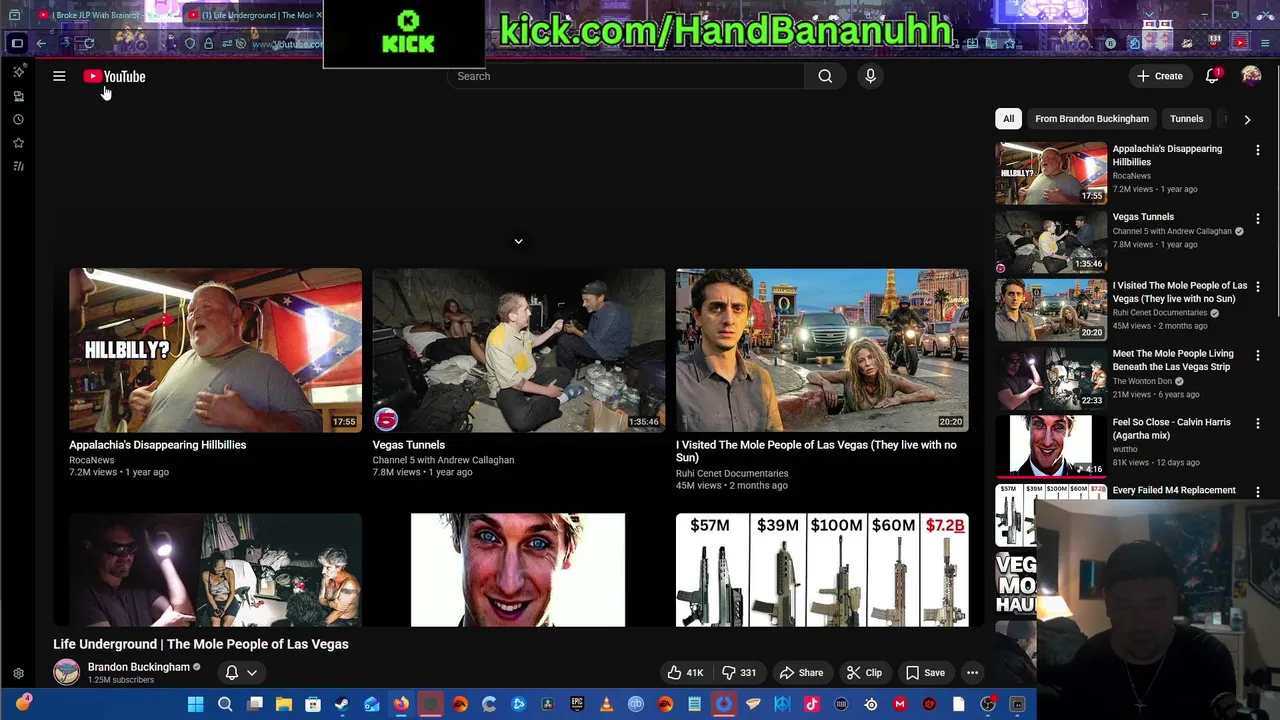
Task: Open subscription notification bell dropdown
Action: coord(241,673)
